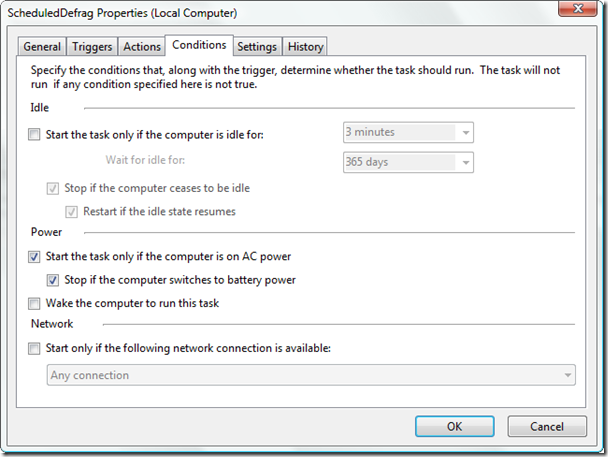Go to the Settings tab
Screen dimensions: 608x457
(x=257, y=47)
